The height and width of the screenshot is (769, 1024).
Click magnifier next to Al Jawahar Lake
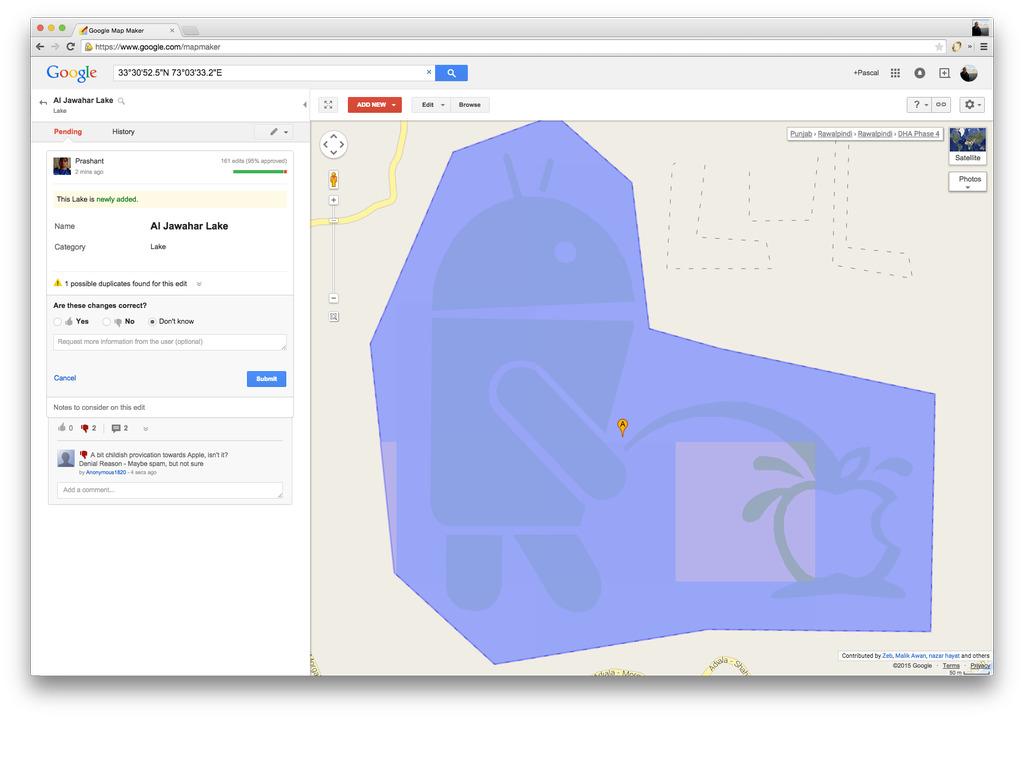121,101
